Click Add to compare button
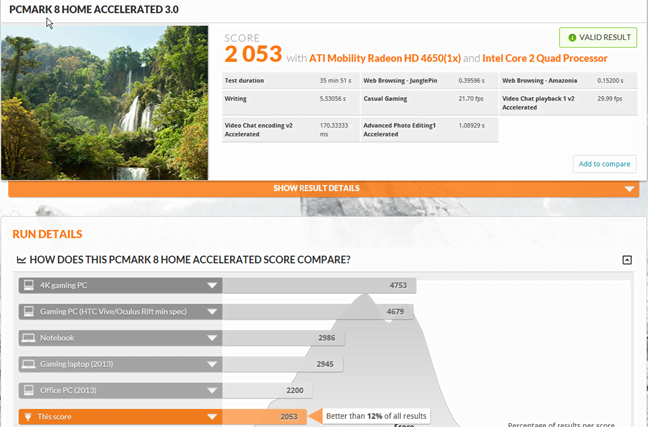The height and width of the screenshot is (427, 648). (604, 164)
